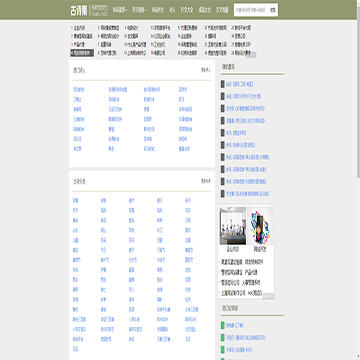The image size is (360, 360).
Task: Open the dropdown menu item next to the logo
Action: coord(120,10)
